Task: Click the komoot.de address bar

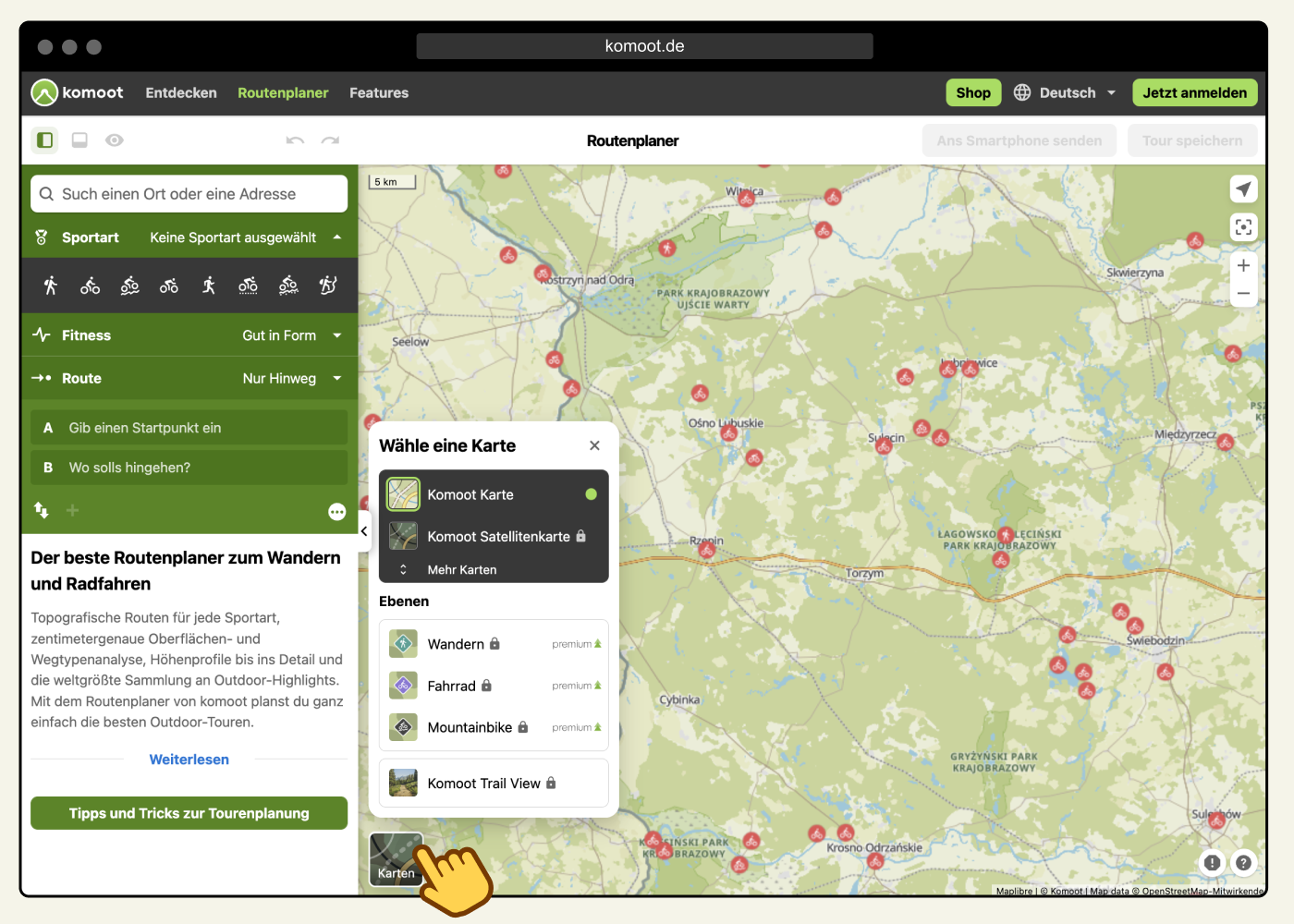Action: 644,46
